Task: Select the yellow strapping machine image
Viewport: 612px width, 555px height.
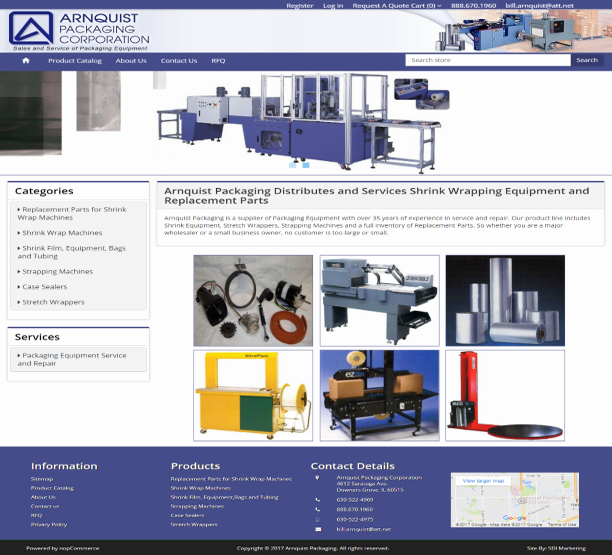Action: click(253, 394)
